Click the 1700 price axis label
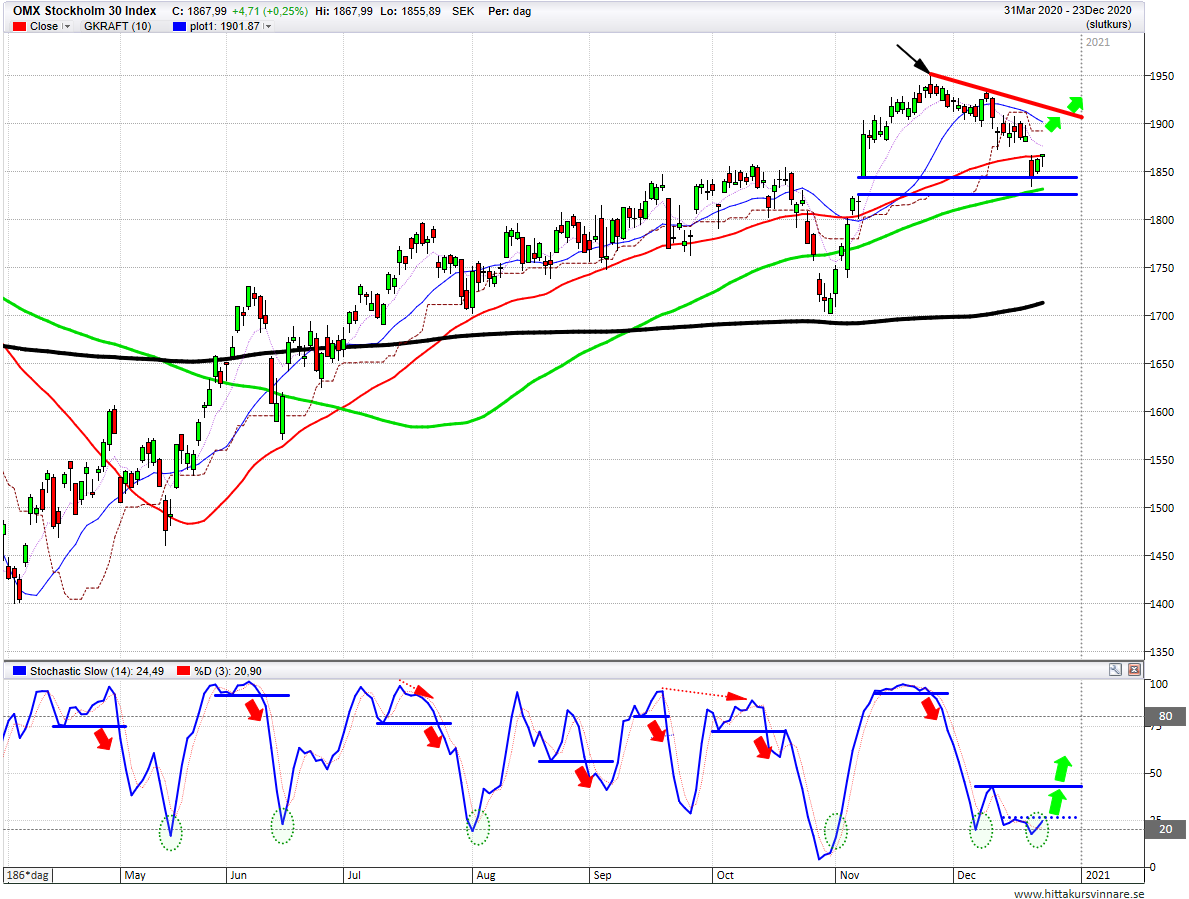This screenshot has height=899, width=1189. point(1162,316)
